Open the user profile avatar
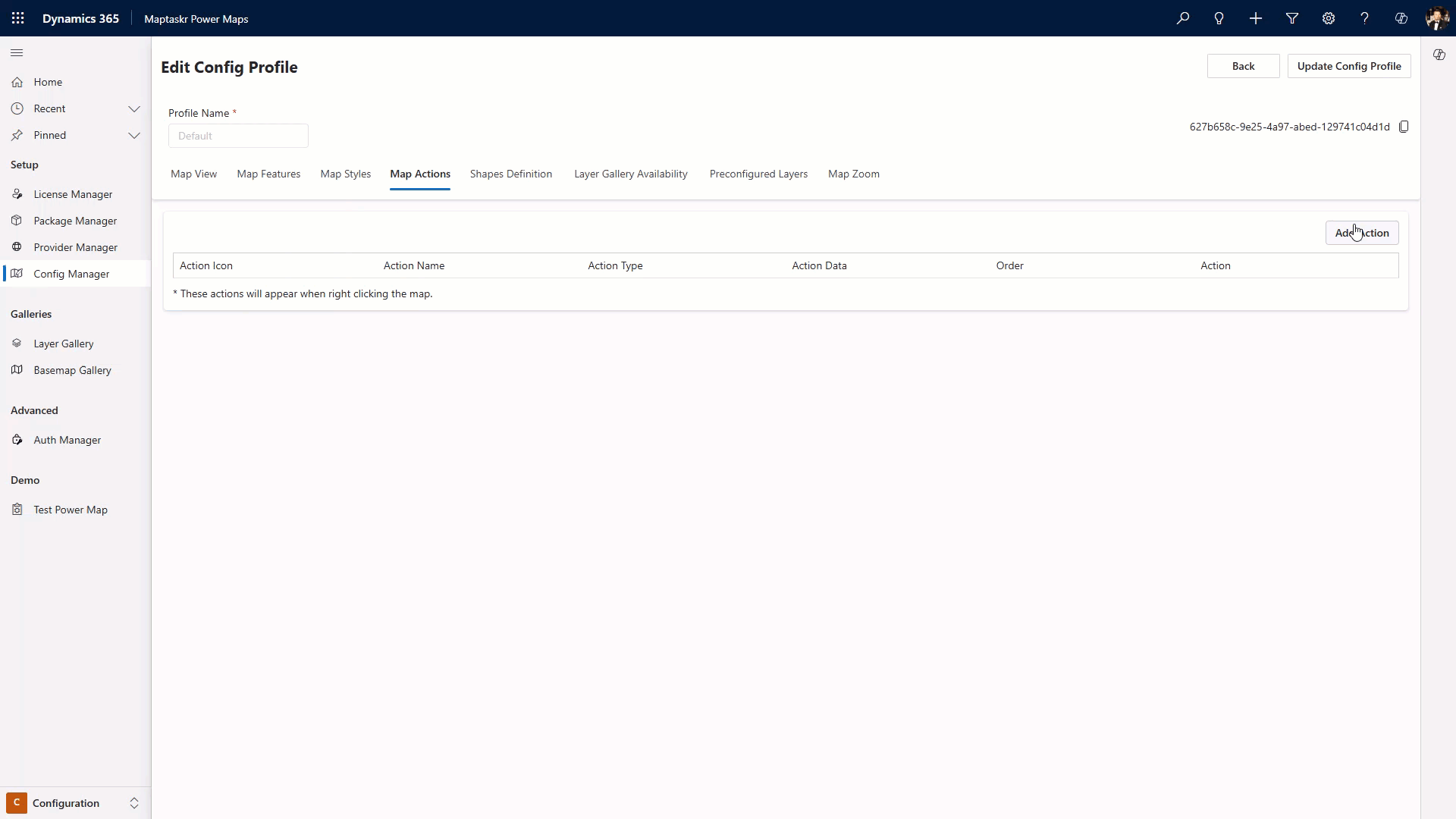The width and height of the screenshot is (1456, 819). click(1436, 18)
